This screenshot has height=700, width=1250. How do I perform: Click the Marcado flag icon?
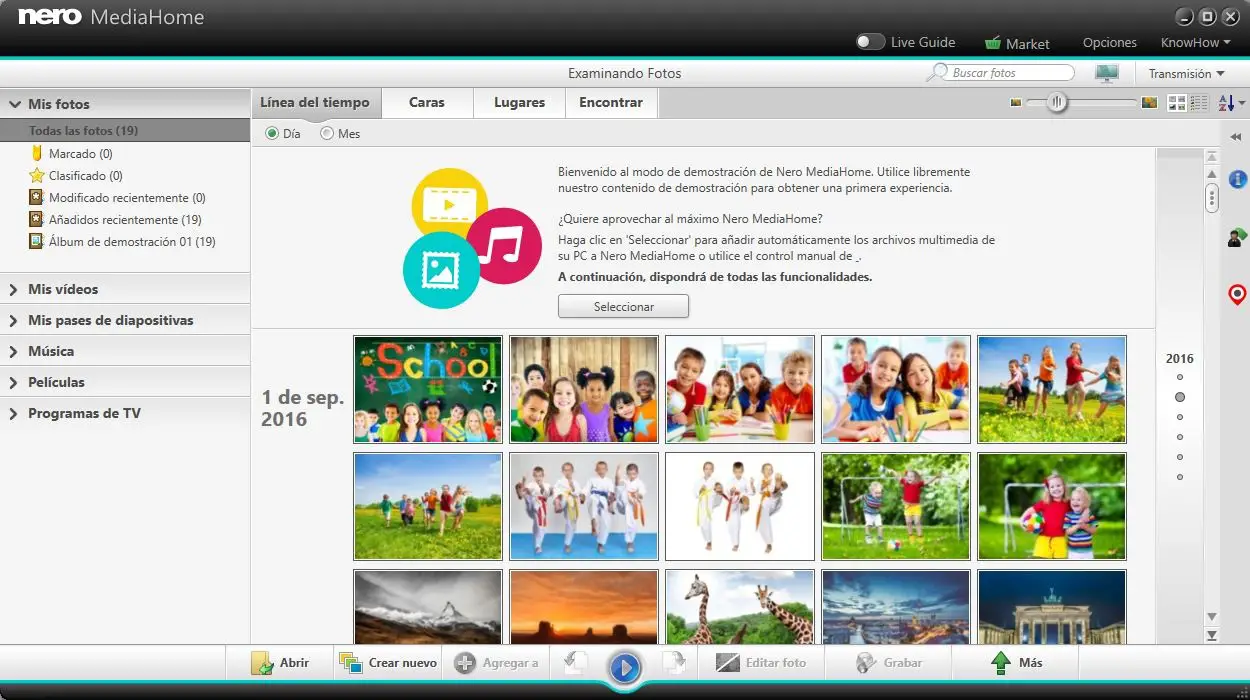[x=37, y=154]
